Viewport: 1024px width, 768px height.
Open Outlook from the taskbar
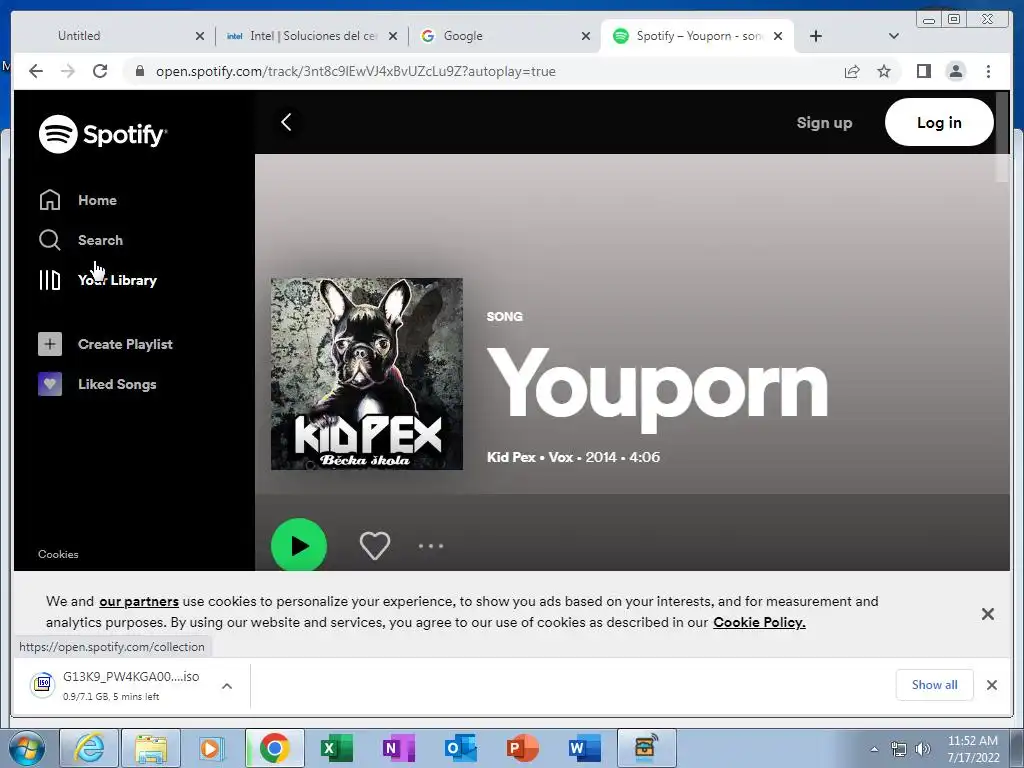(460, 748)
